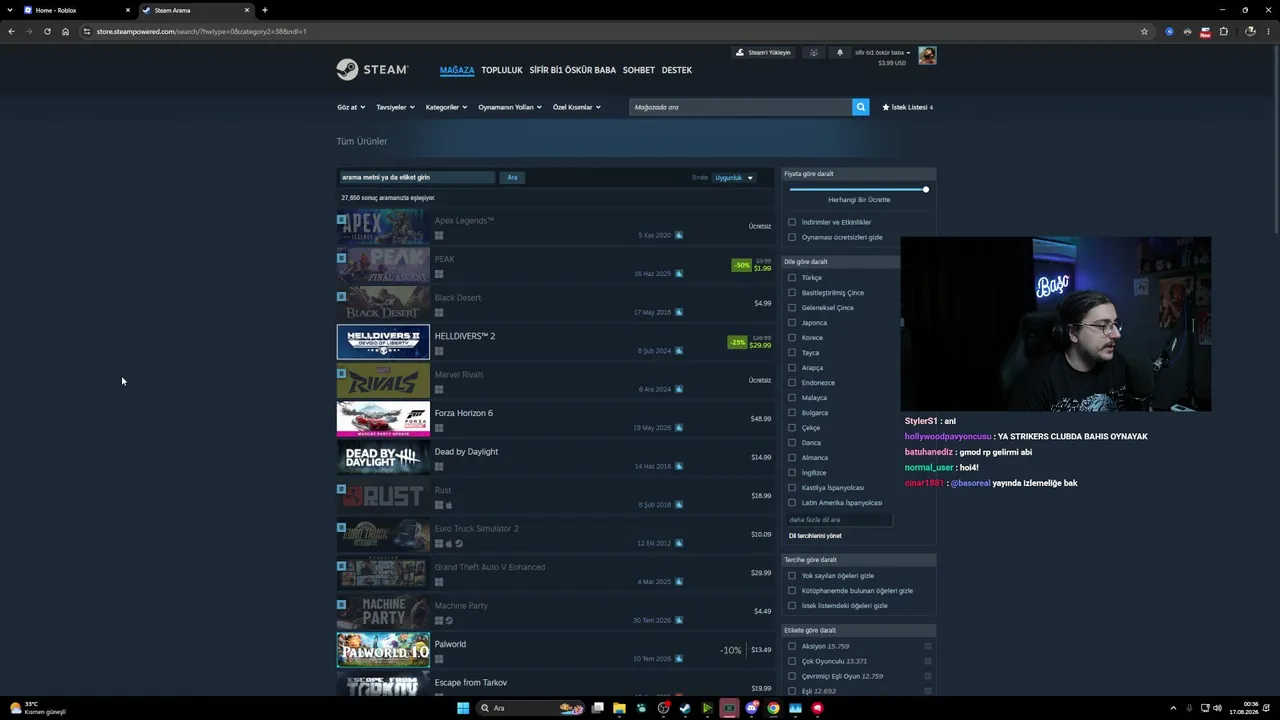1280x720 pixels.
Task: Enable Oynaması ücretsizleri gizle checkbox
Action: tap(792, 237)
